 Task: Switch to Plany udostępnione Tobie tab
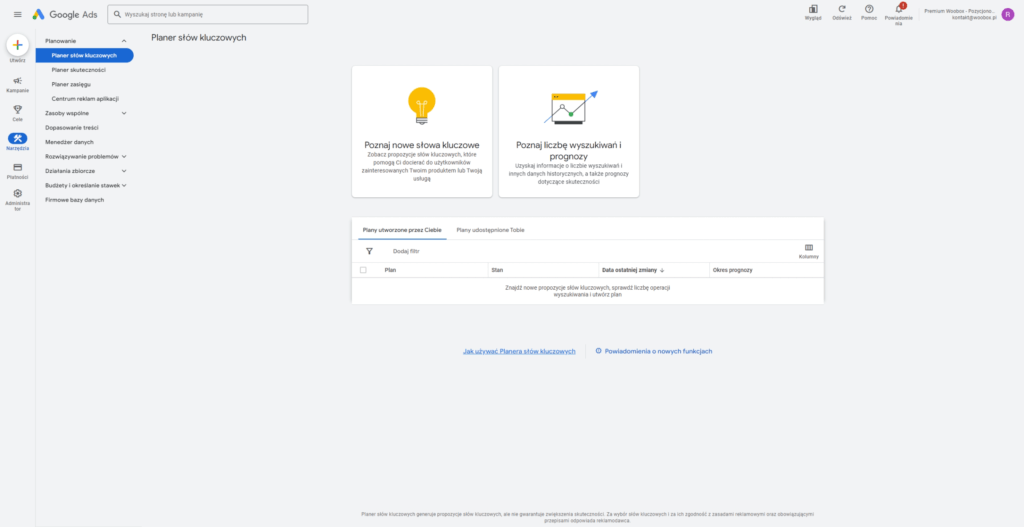pos(490,230)
